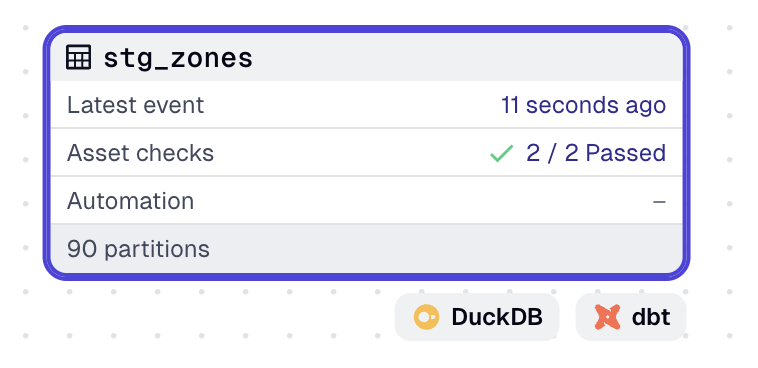This screenshot has height=368, width=758.
Task: Click the Asset checks label
Action: 140,153
